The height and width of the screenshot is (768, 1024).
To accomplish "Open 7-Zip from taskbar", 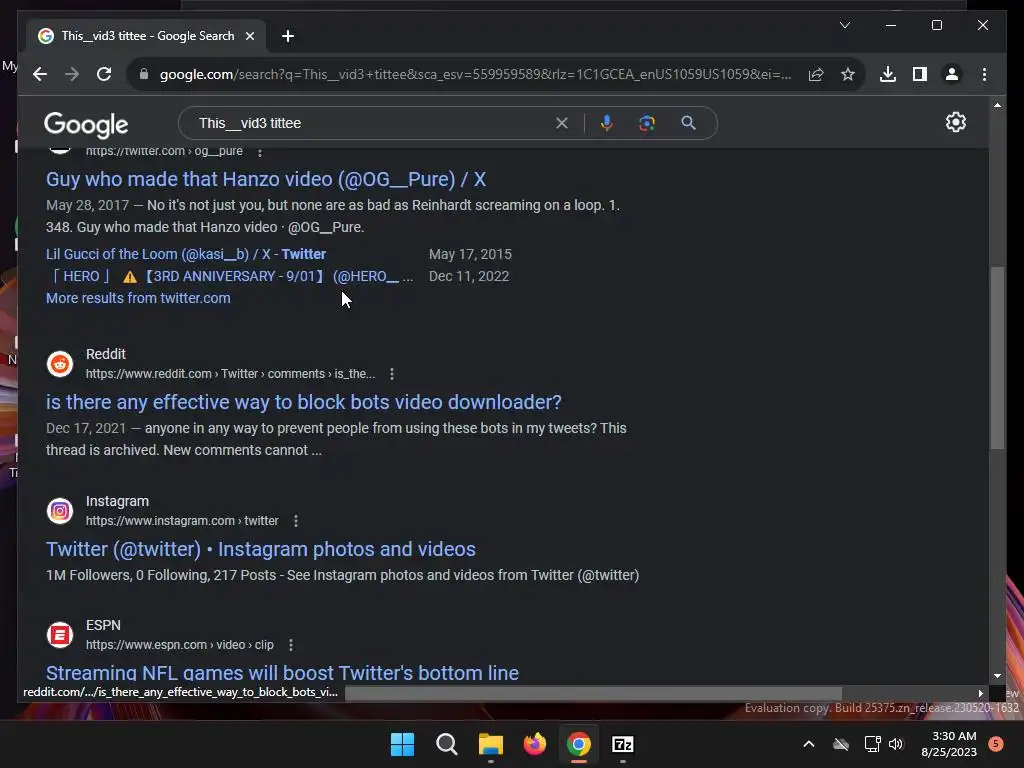I will click(623, 744).
